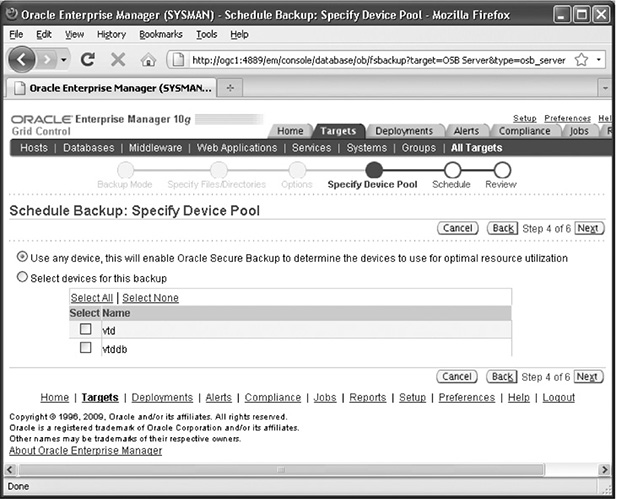
Task: Check the vtd device checkbox
Action: point(86,329)
